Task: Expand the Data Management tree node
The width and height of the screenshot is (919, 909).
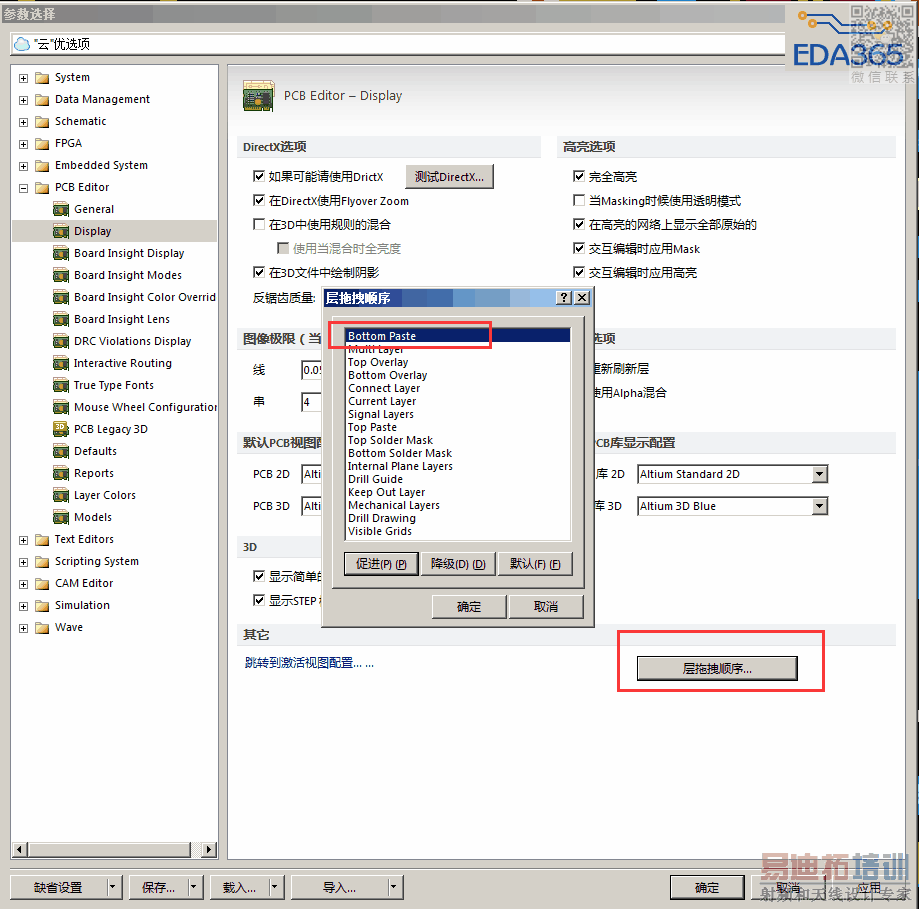Action: click(23, 100)
